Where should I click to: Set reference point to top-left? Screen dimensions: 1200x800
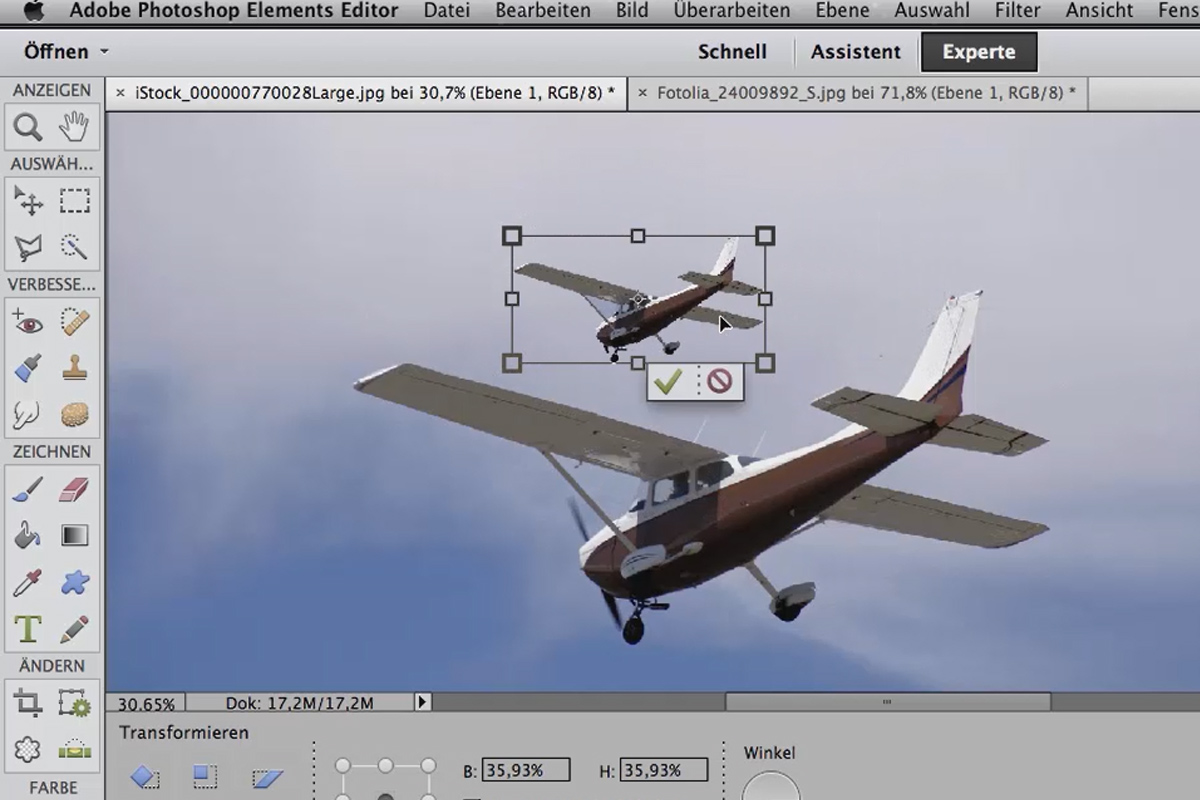click(342, 765)
